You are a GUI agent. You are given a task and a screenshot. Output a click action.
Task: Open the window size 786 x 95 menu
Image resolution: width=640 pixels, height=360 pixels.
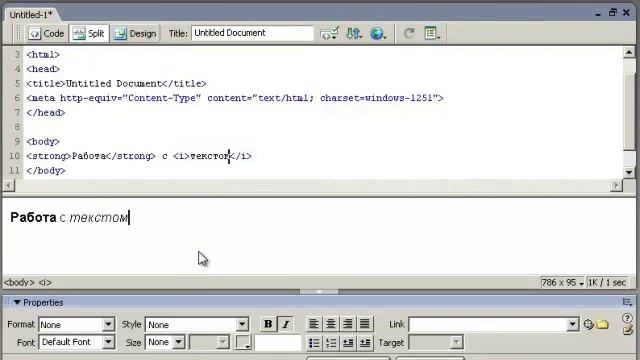[x=562, y=282]
